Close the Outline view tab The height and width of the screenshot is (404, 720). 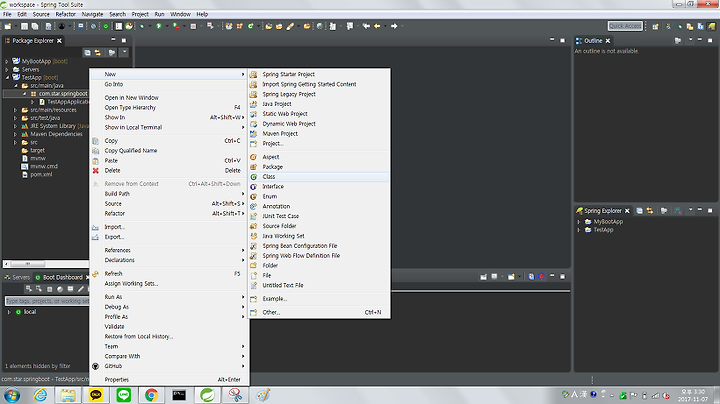click(x=608, y=41)
